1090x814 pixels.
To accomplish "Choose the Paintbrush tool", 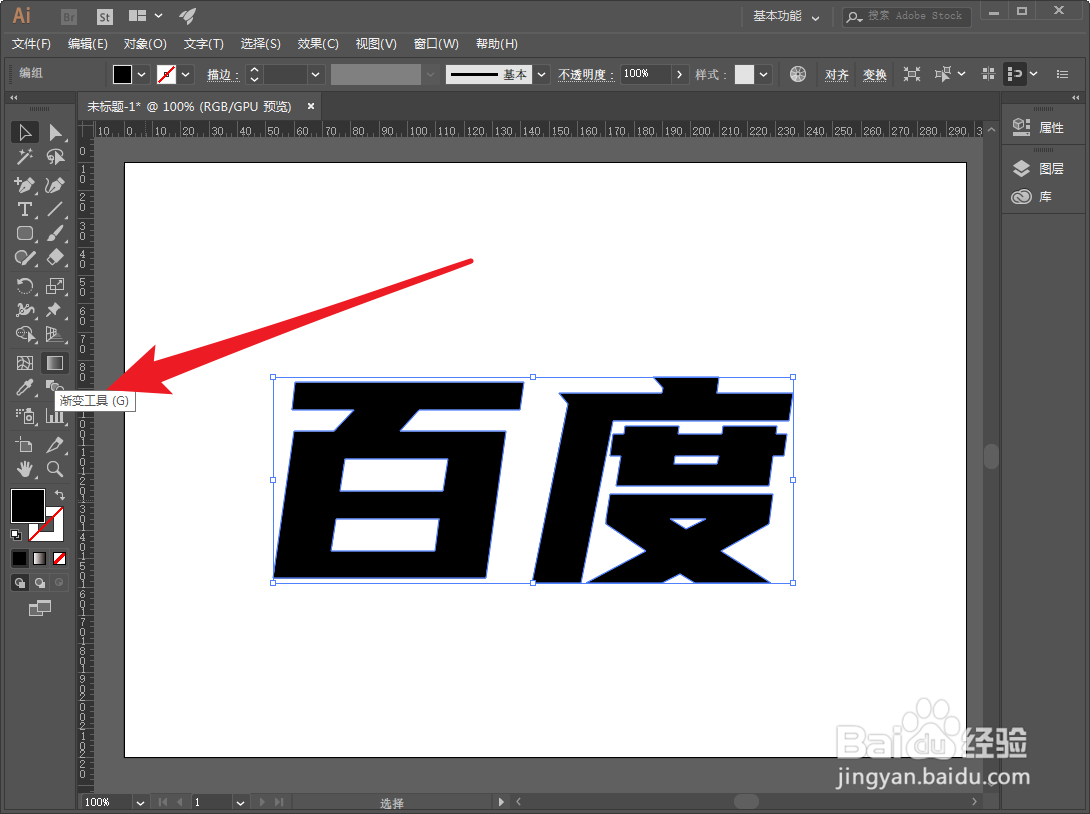I will [x=55, y=234].
